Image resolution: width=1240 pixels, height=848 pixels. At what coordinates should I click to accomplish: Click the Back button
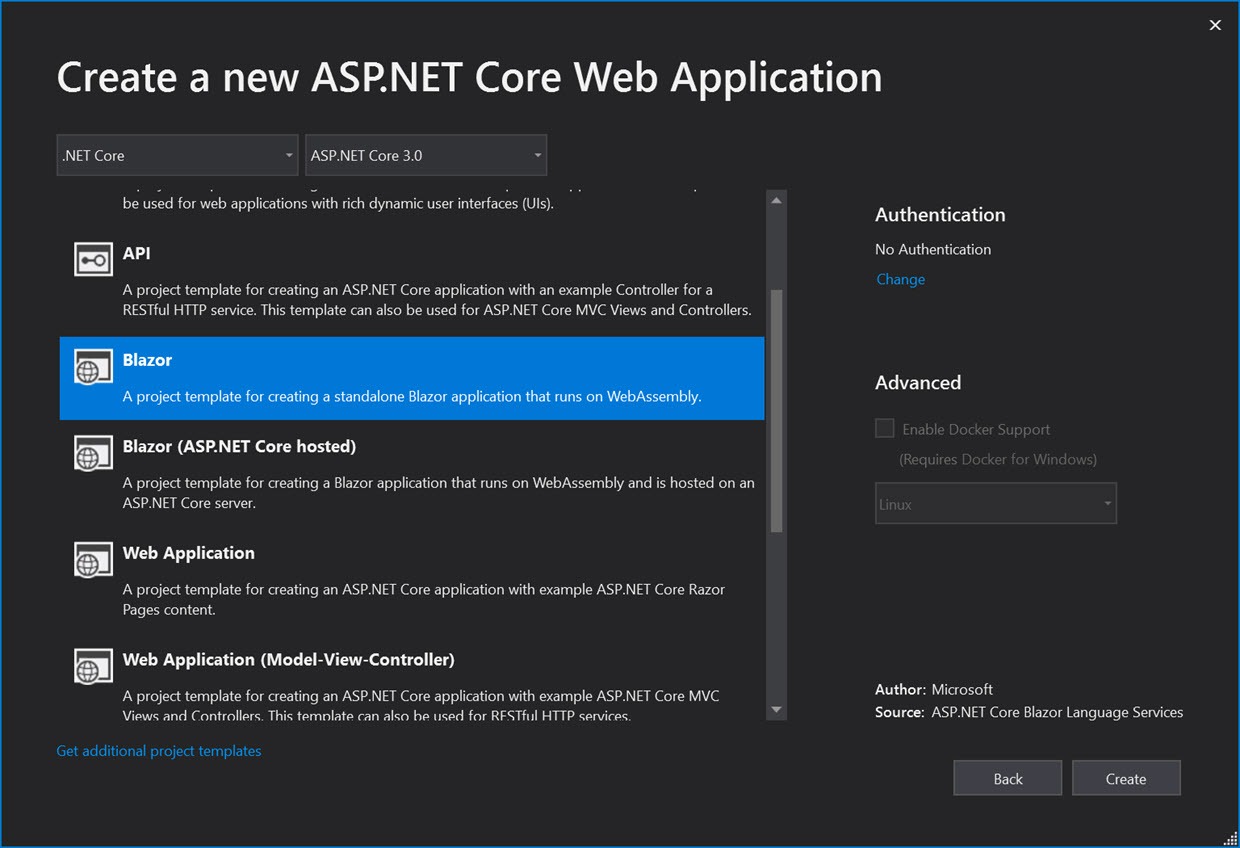1008,779
